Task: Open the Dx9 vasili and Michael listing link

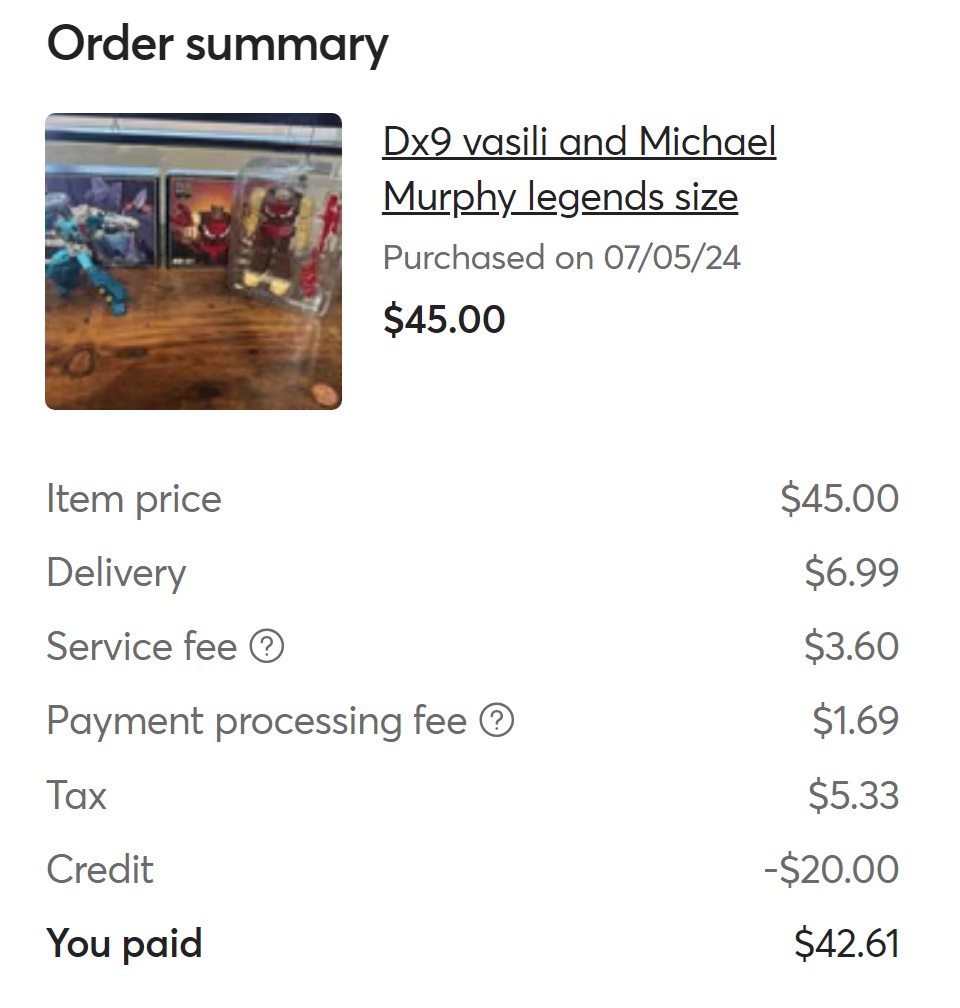Action: (x=579, y=168)
